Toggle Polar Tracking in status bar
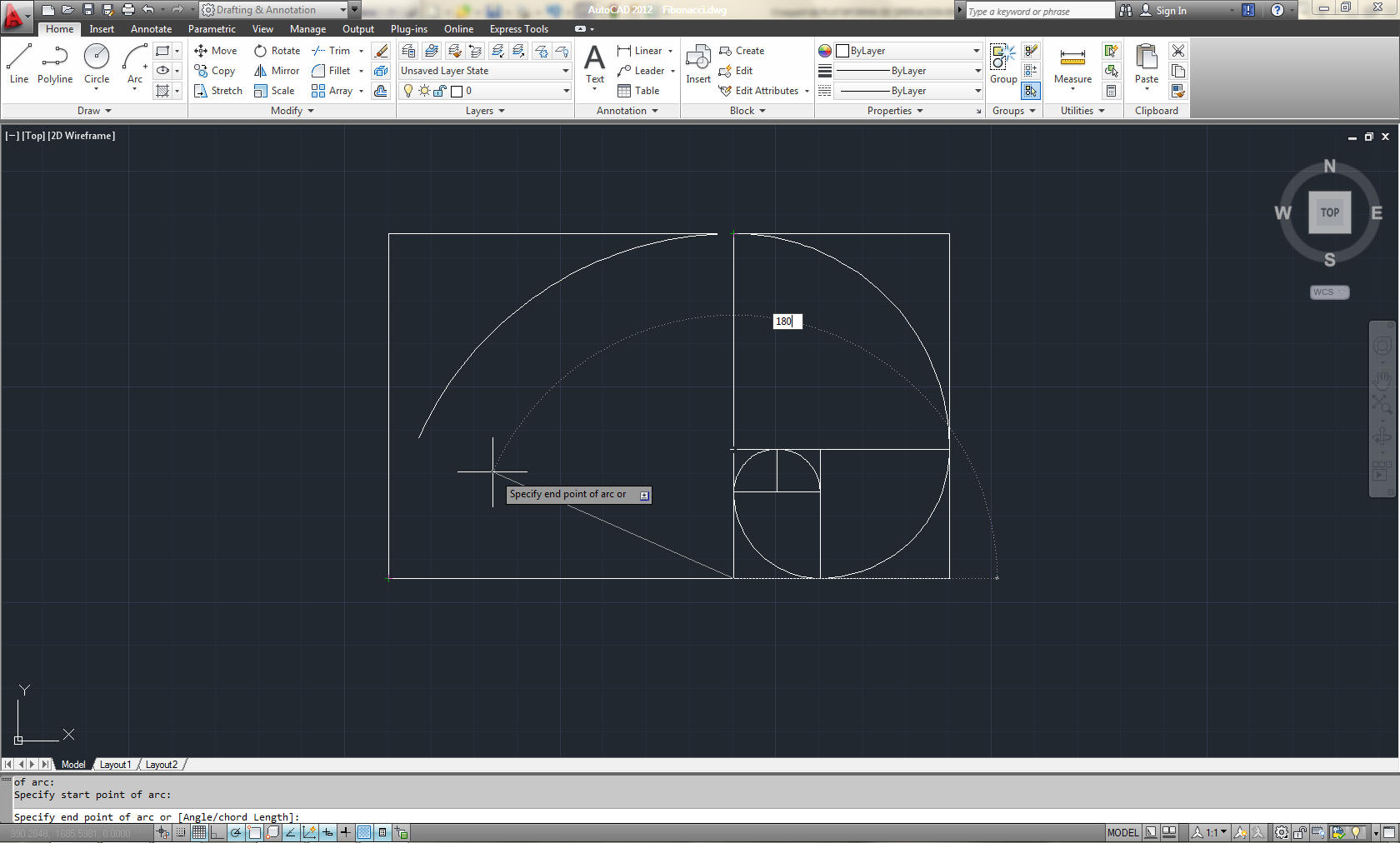Image resolution: width=1400 pixels, height=843 pixels. click(x=236, y=832)
